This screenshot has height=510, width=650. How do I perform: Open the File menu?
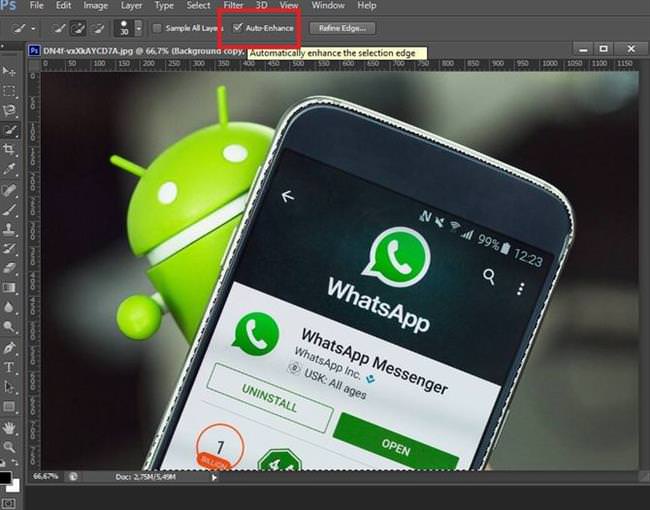pos(36,5)
